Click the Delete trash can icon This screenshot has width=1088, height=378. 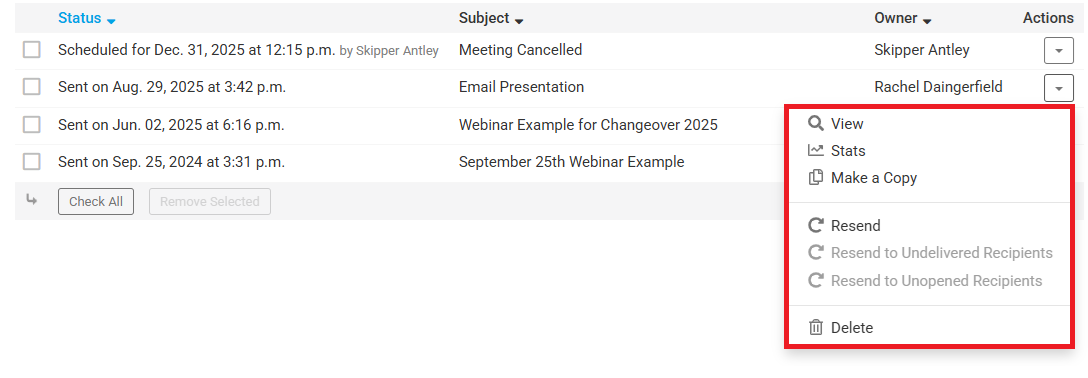point(816,327)
